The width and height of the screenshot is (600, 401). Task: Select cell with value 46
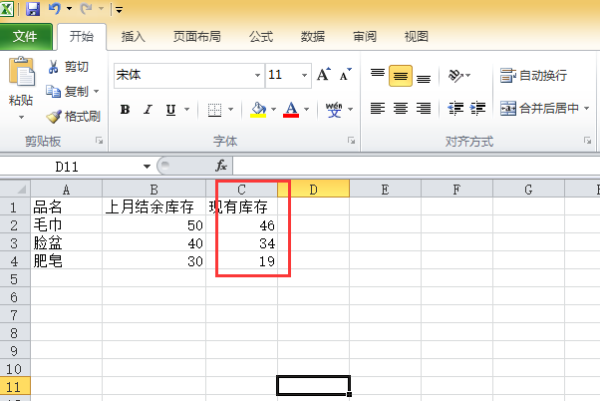tap(241, 225)
